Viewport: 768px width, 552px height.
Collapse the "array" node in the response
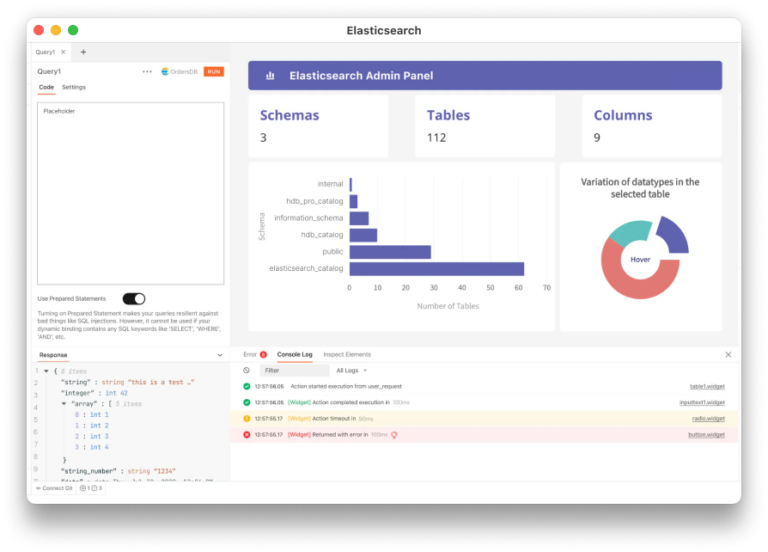pyautogui.click(x=64, y=404)
